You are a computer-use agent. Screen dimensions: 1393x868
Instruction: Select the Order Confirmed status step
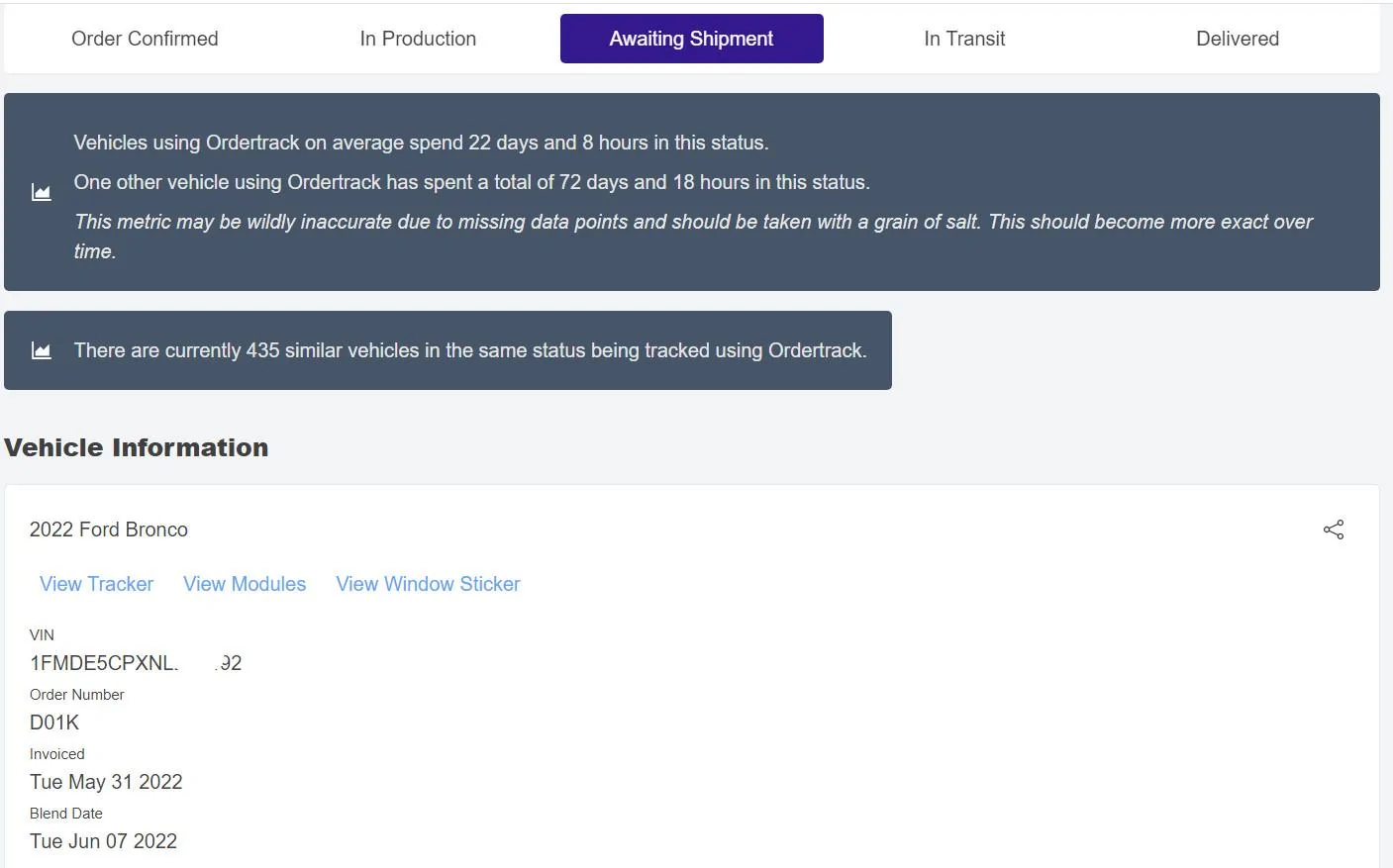point(145,39)
